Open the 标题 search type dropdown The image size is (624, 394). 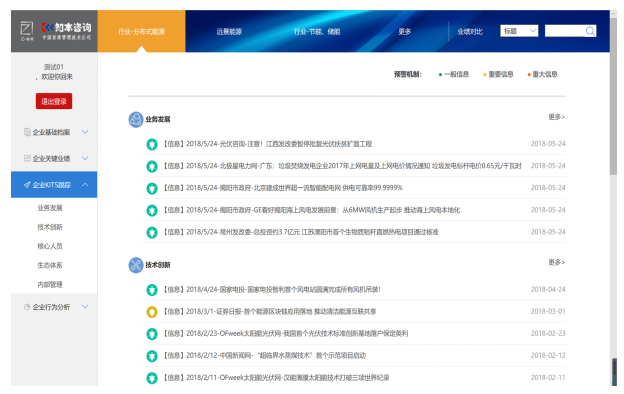point(519,31)
